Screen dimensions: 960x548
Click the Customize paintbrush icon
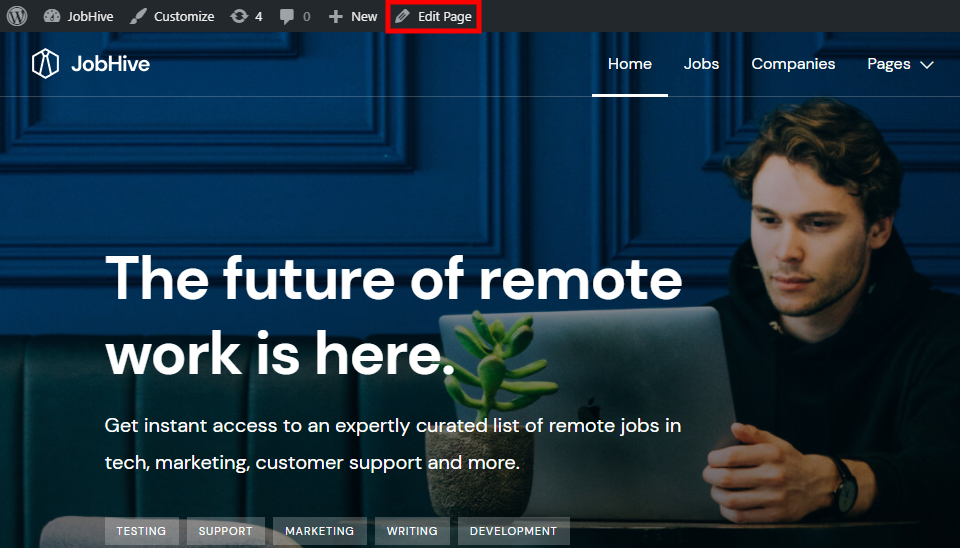pos(138,16)
